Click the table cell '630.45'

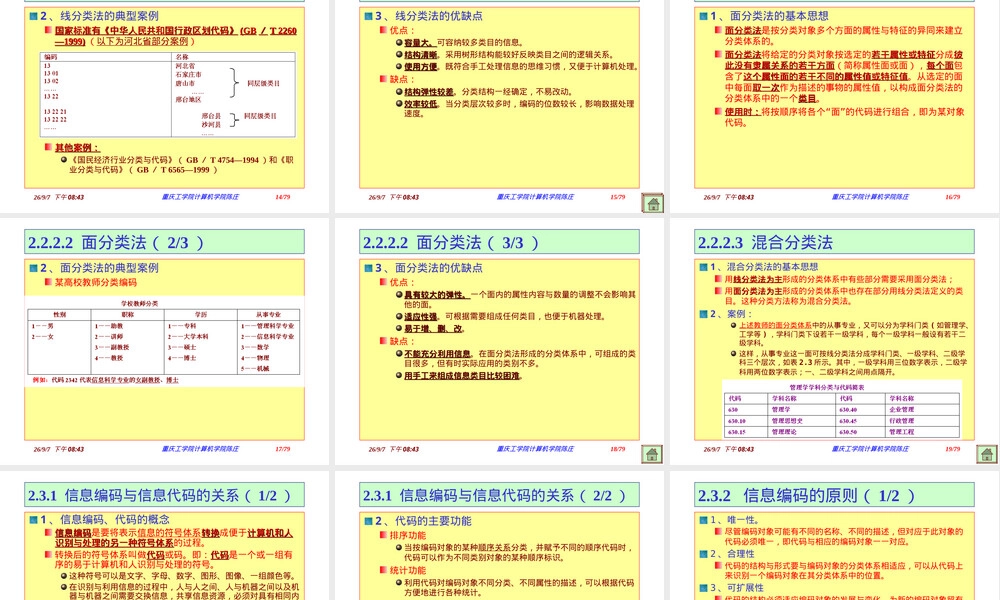[848, 421]
